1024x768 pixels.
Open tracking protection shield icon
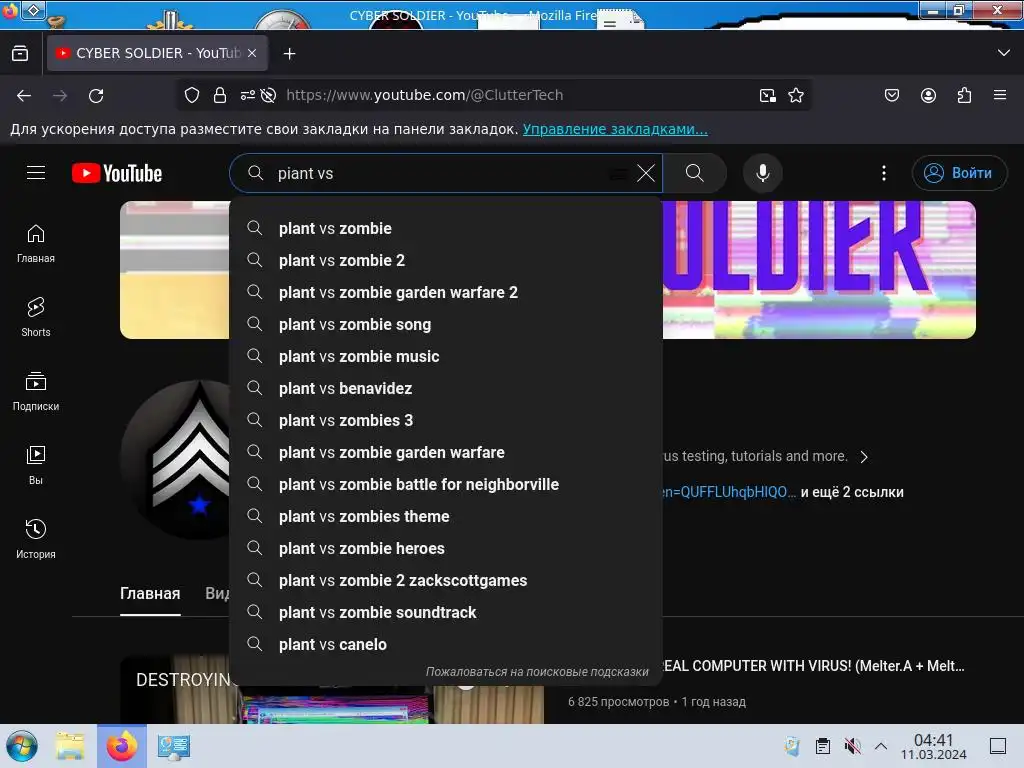point(191,95)
